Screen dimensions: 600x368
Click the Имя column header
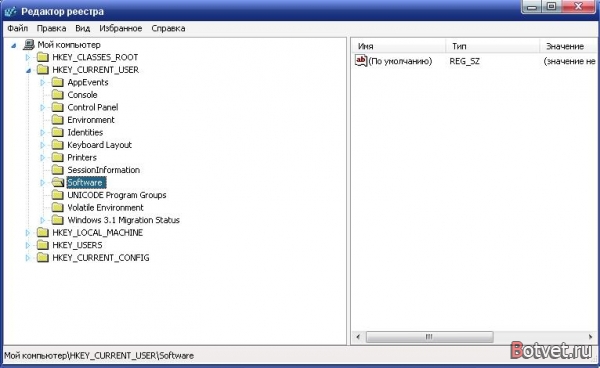[399, 46]
